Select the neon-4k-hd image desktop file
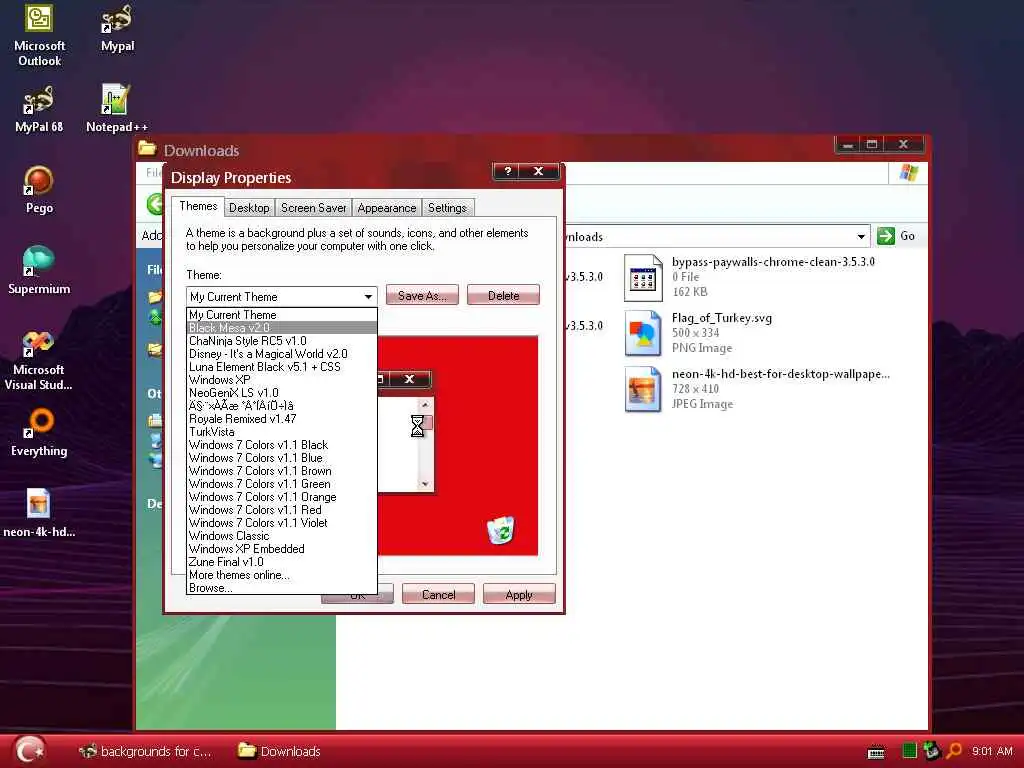 click(39, 514)
